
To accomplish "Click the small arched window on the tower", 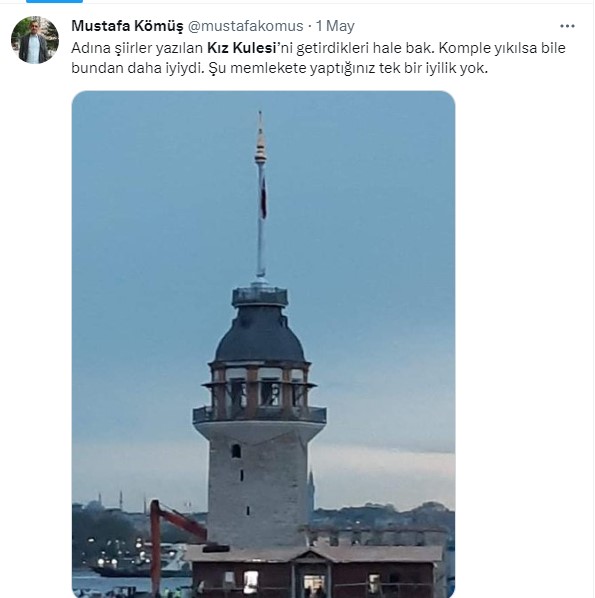I will point(236,451).
